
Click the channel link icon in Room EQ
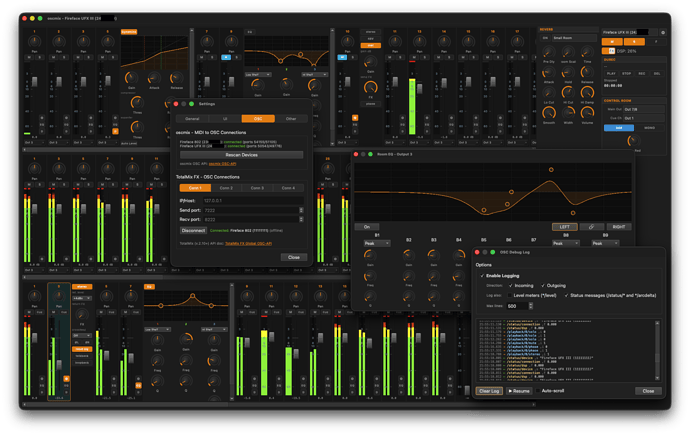pos(591,227)
